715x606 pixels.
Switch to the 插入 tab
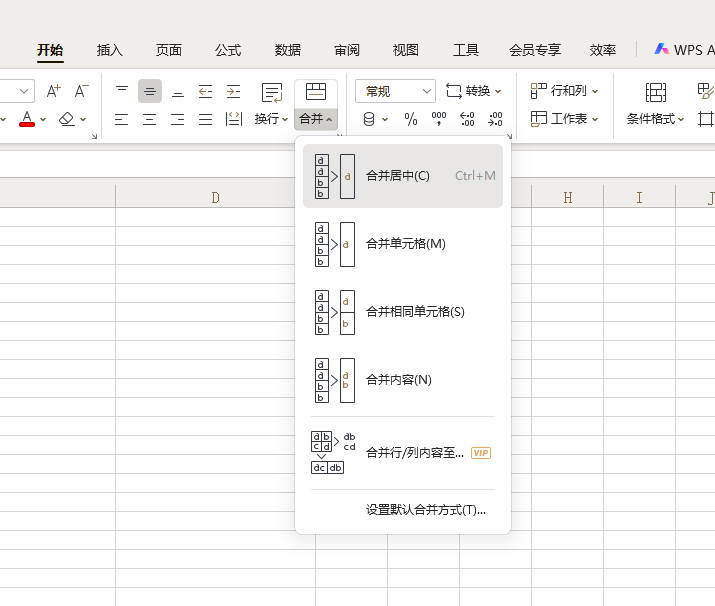click(109, 50)
